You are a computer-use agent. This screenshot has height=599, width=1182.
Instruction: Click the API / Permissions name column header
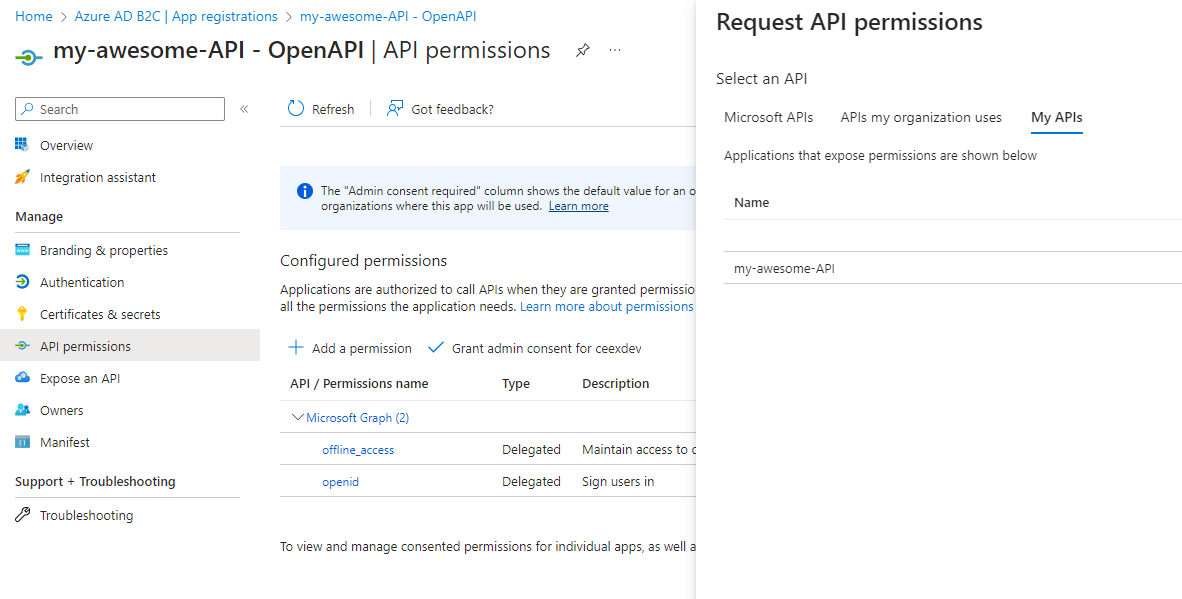(360, 384)
